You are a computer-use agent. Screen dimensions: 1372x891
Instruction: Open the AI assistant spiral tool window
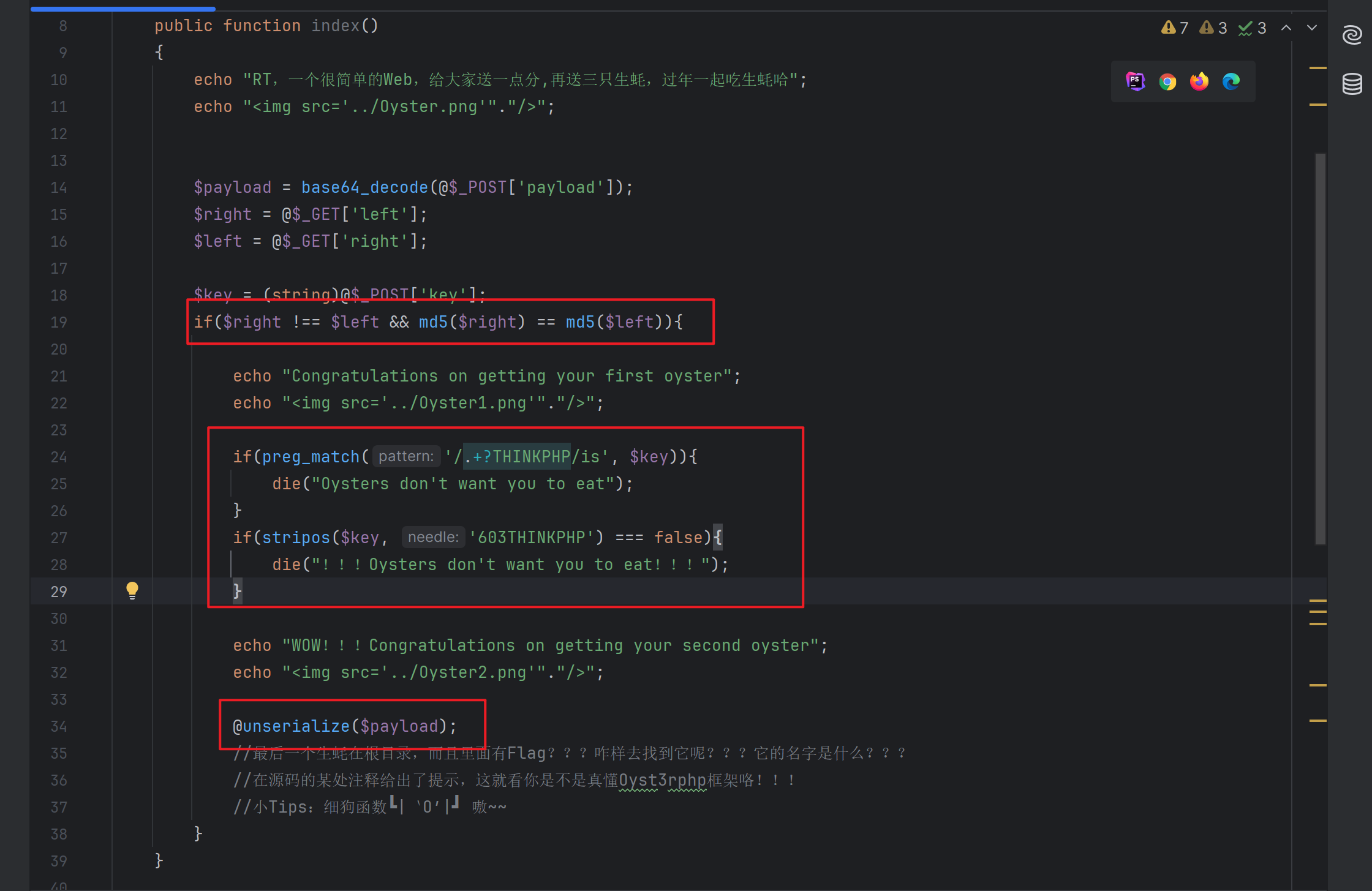1352,34
